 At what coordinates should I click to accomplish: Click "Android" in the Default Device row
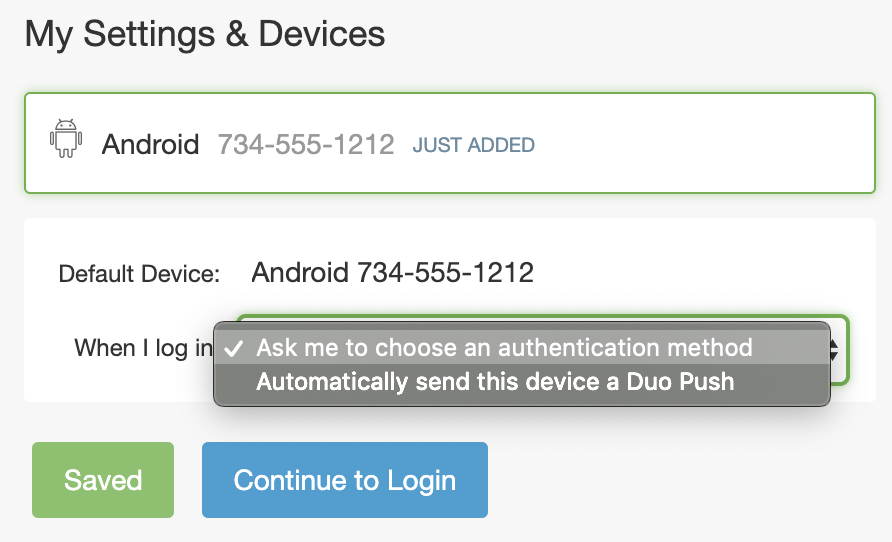click(x=300, y=272)
